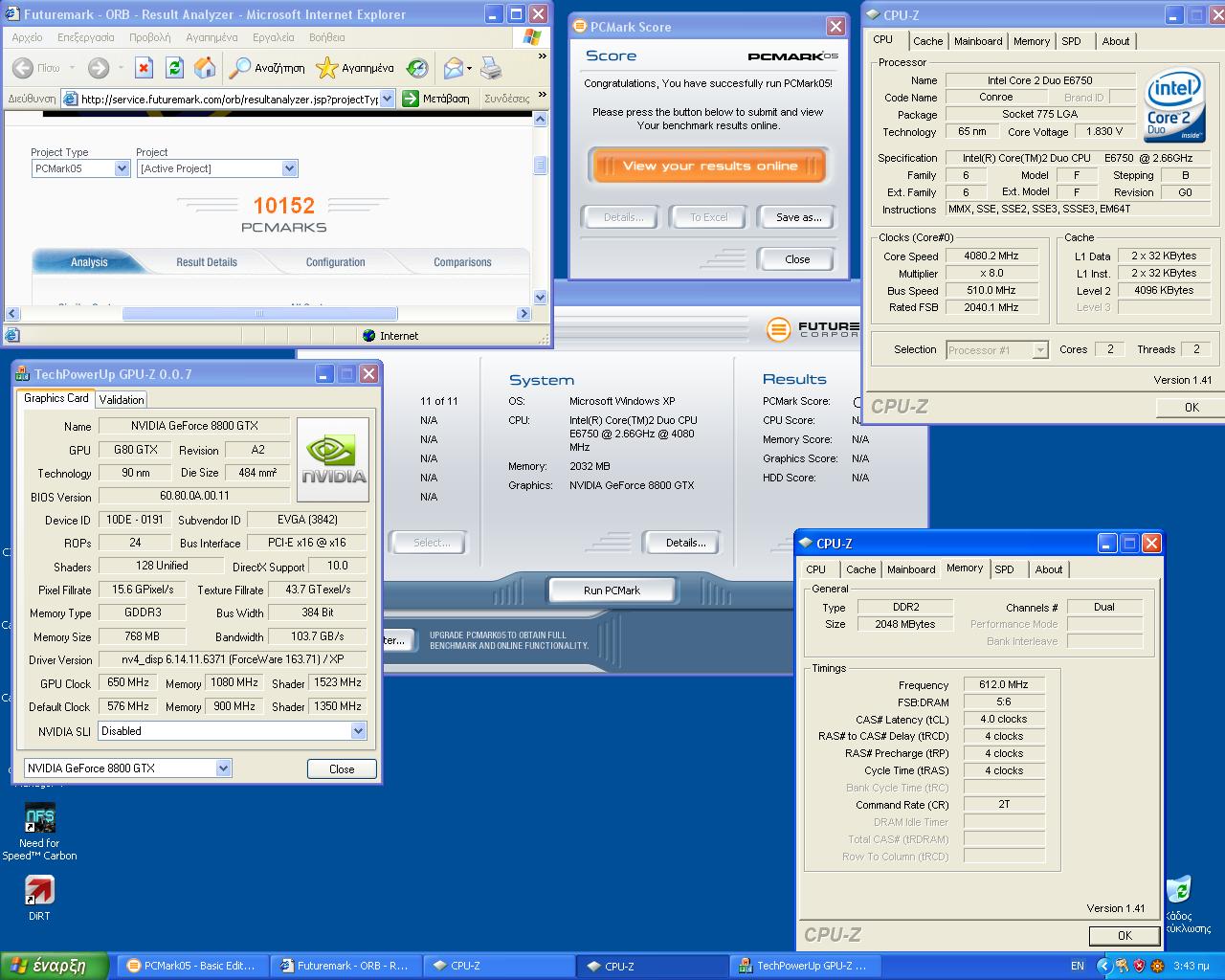Screen dimensions: 1225x980
Task: Expand the Mail icon dropdown arrow
Action: pyautogui.click(x=469, y=69)
